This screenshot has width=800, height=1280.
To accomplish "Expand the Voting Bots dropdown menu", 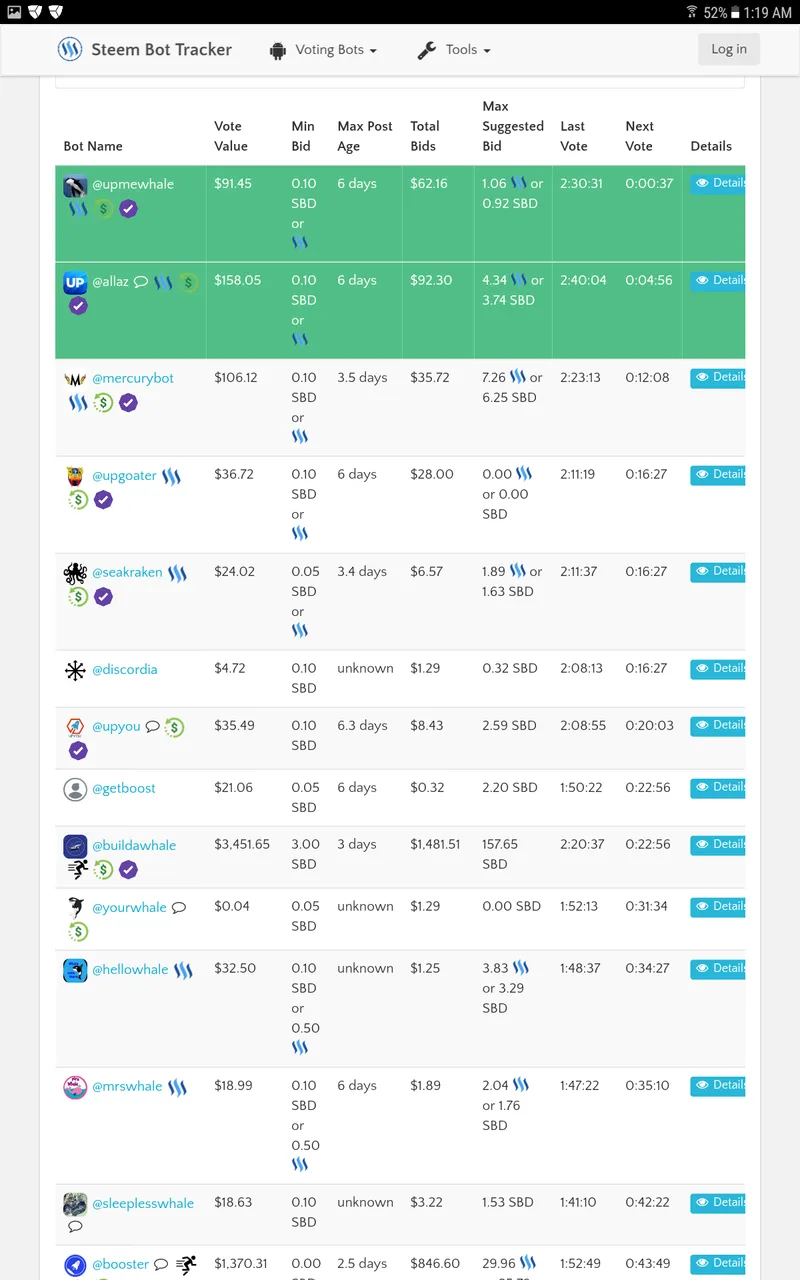I will click(x=323, y=50).
